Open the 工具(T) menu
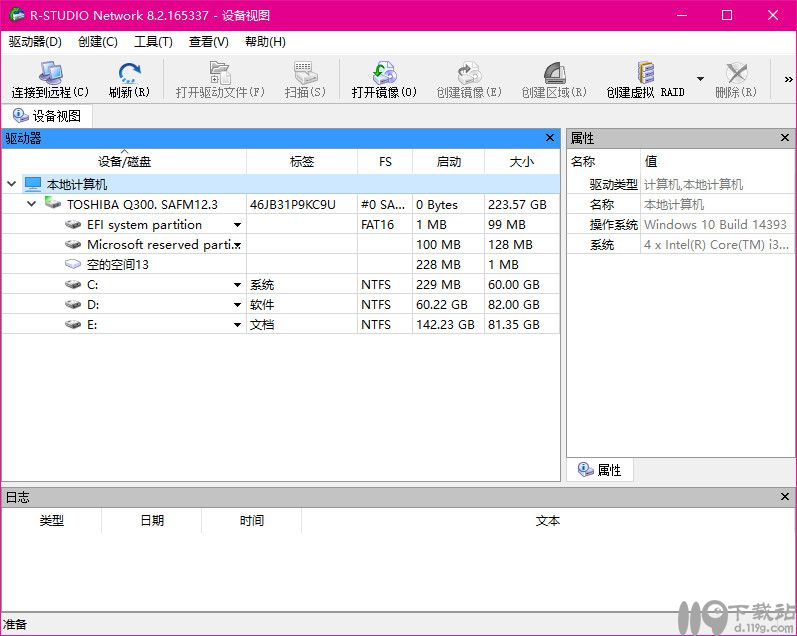The width and height of the screenshot is (797, 636). point(153,42)
